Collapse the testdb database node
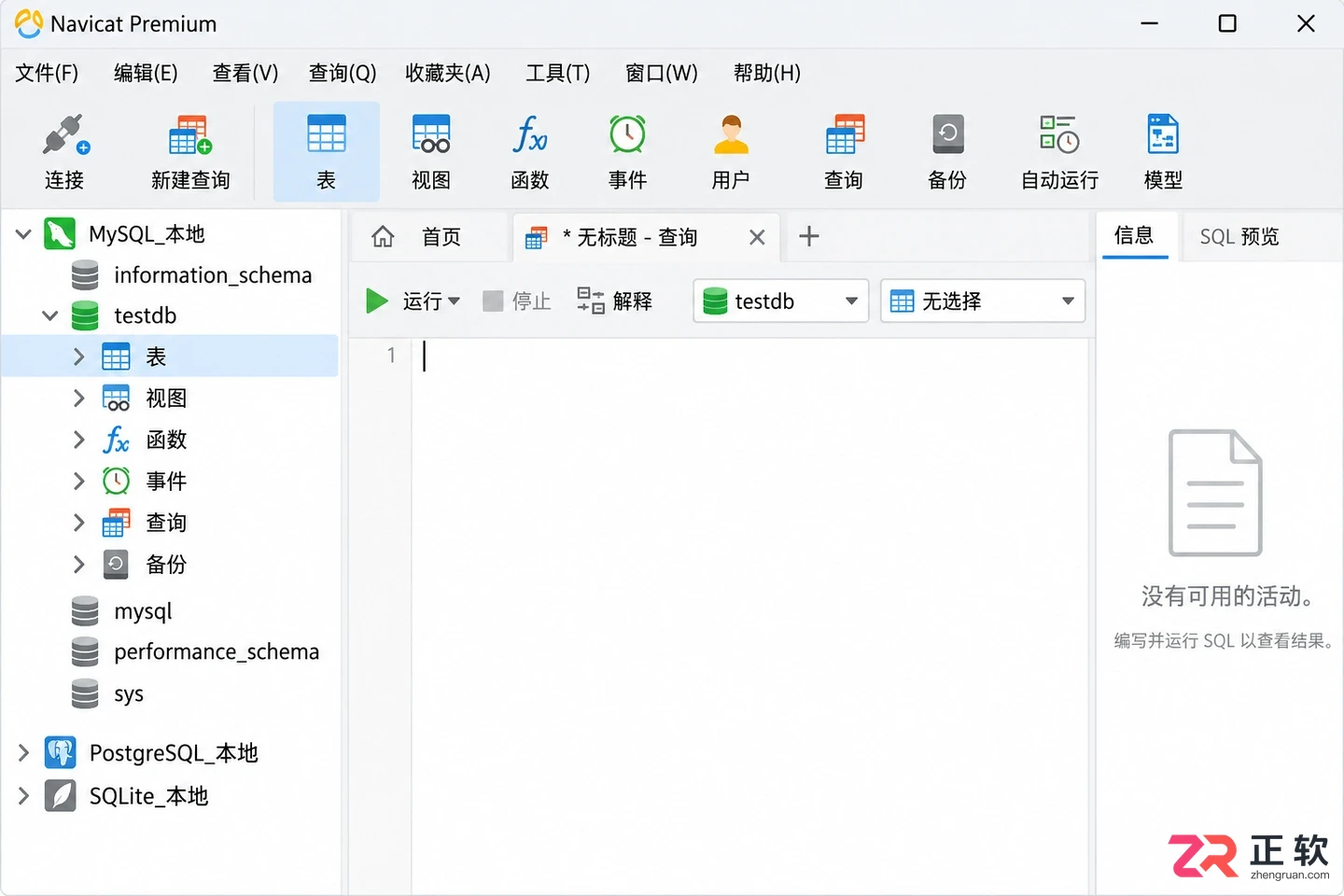The width and height of the screenshot is (1344, 896). (49, 315)
